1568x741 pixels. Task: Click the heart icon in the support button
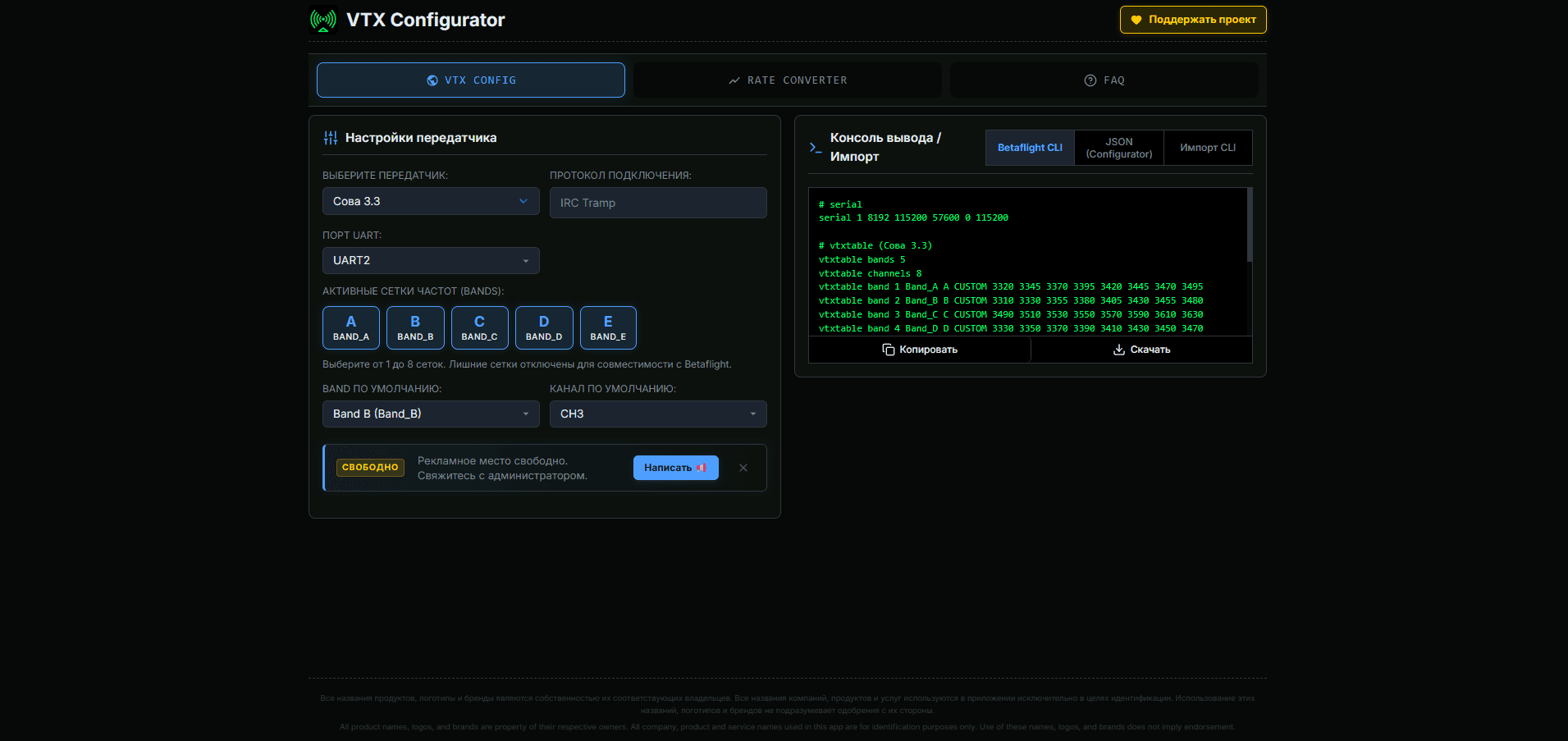tap(1136, 20)
